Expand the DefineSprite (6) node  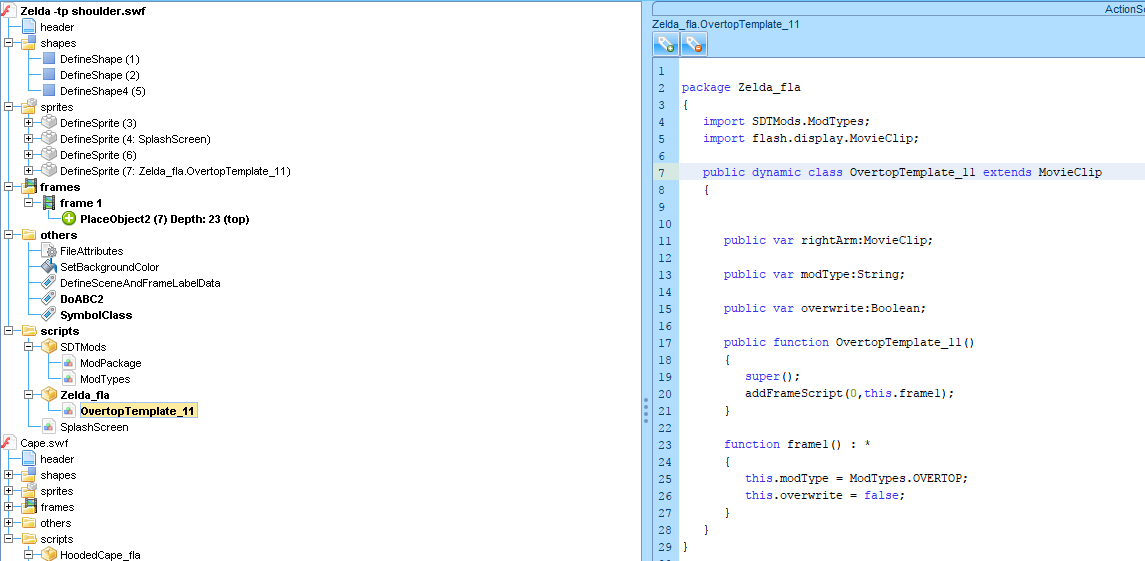pyautogui.click(x=29, y=155)
